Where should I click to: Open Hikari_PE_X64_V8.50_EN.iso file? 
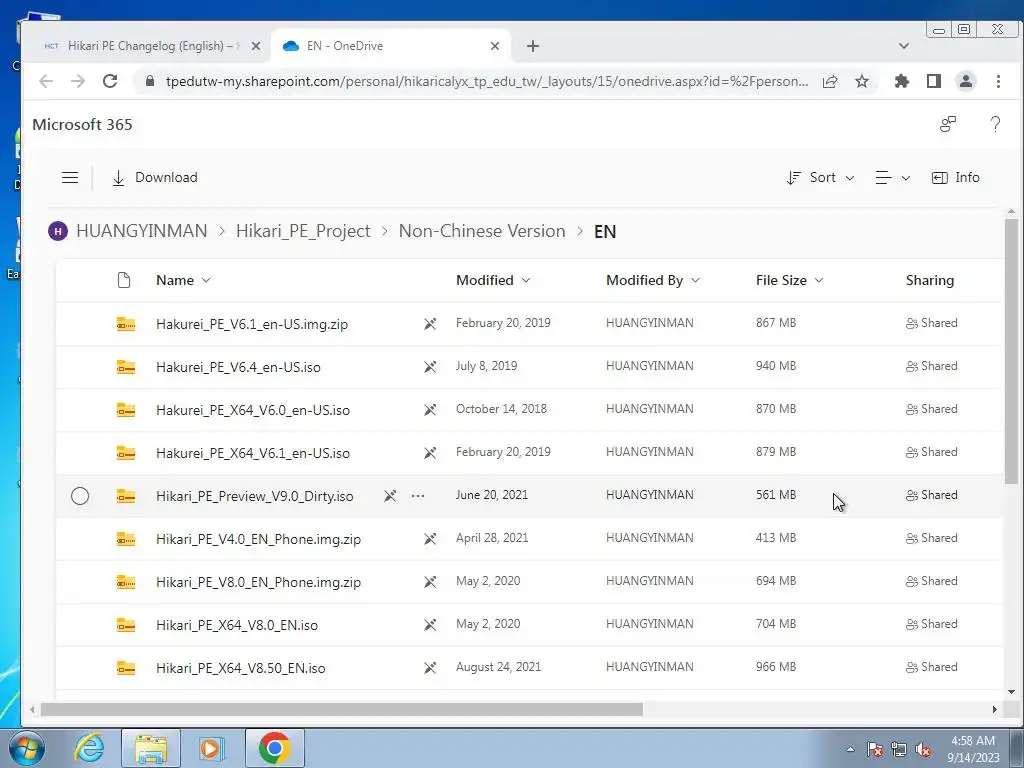tap(240, 669)
